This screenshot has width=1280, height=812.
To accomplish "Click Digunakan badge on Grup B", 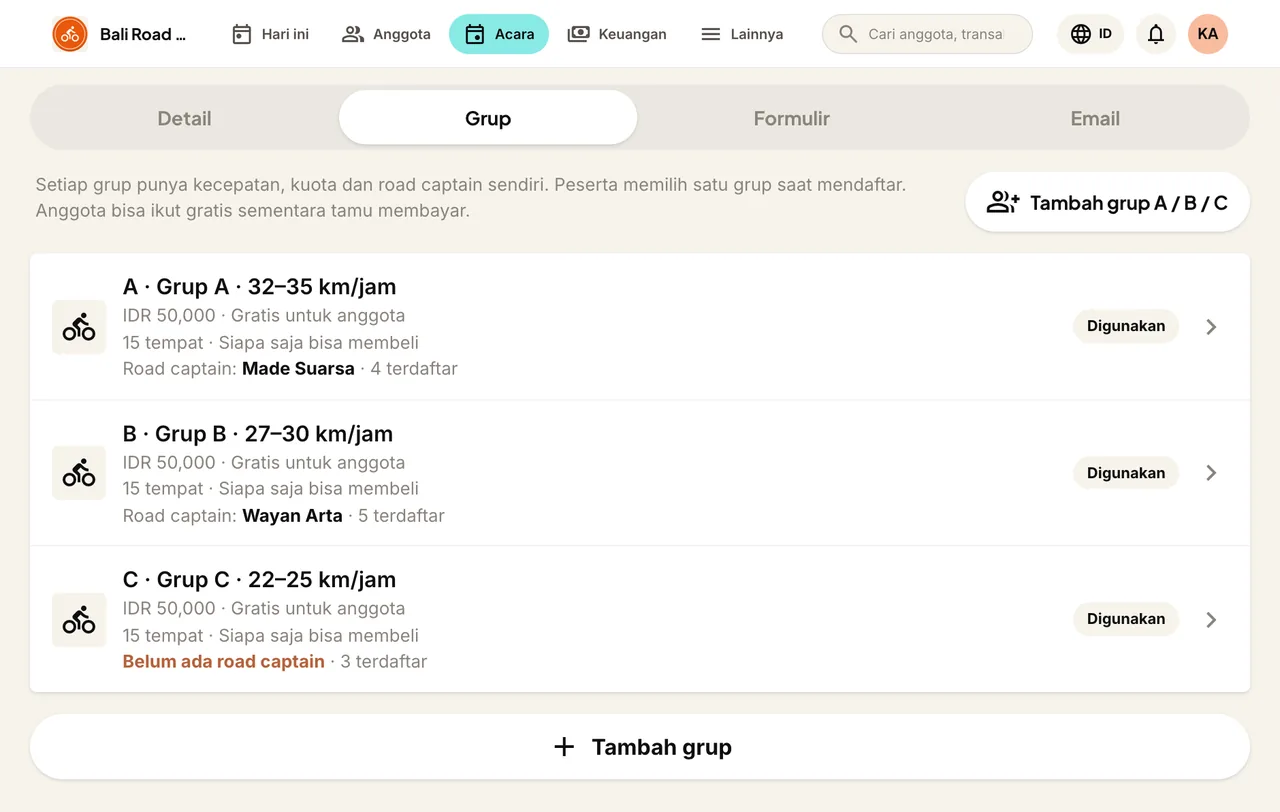I will (x=1126, y=473).
